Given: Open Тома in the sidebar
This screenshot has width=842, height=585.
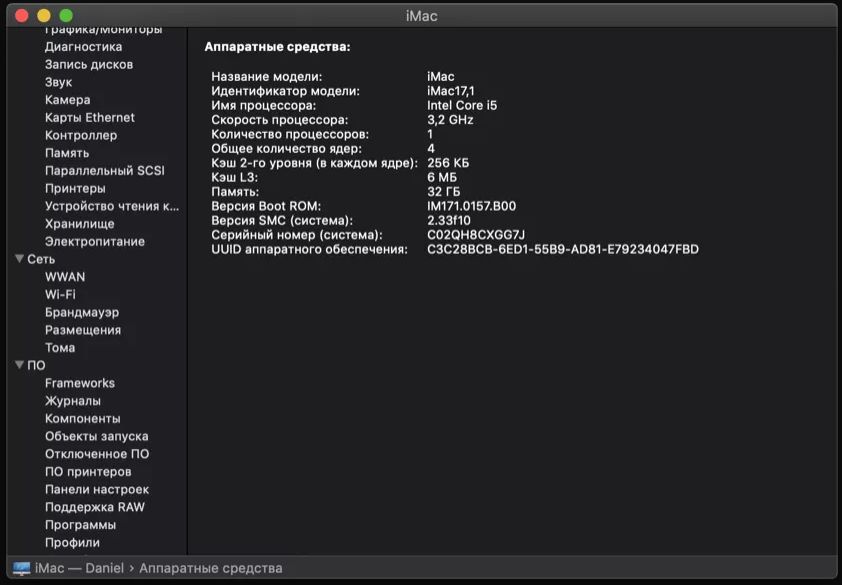Looking at the screenshot, I should point(60,348).
